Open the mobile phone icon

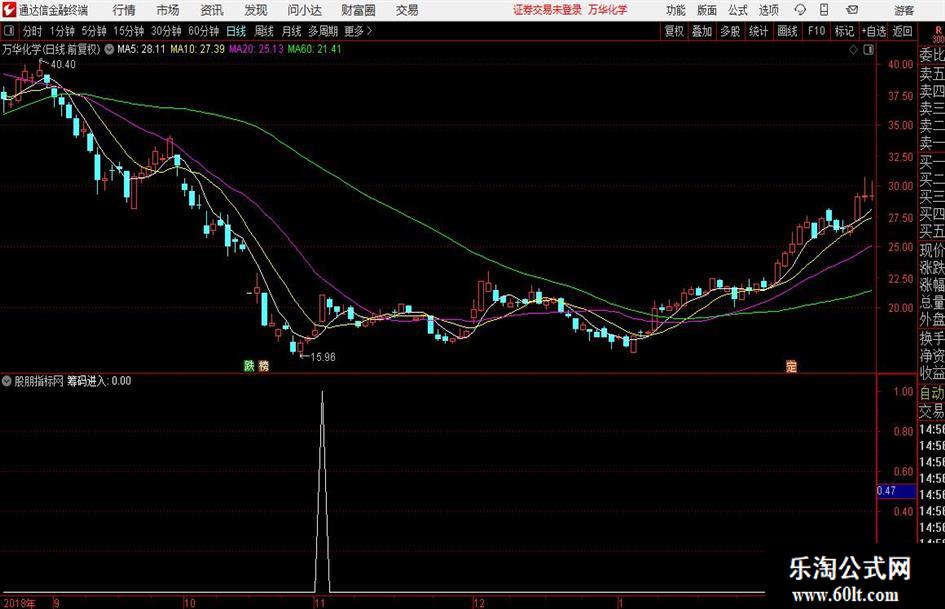(x=824, y=10)
